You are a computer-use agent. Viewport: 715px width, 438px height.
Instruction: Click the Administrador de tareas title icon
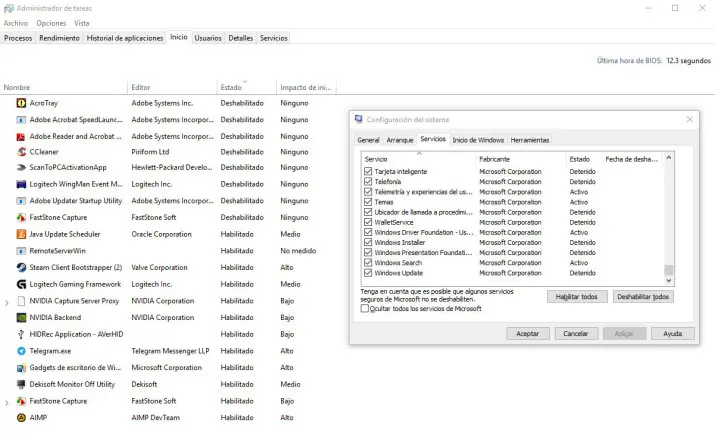tap(9, 8)
